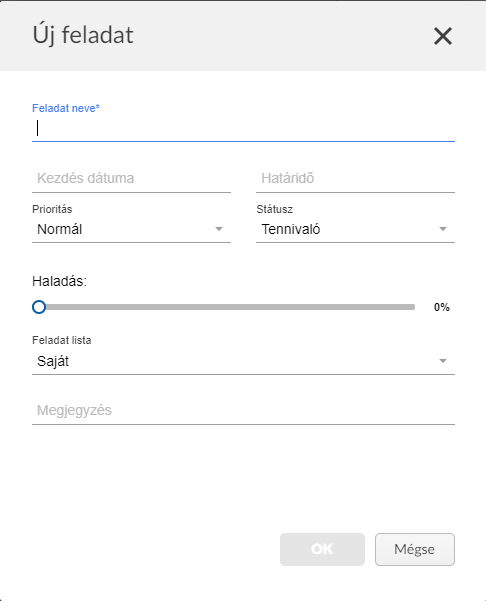
Task: Click the Feladat neve* field label
Action: click(66, 108)
